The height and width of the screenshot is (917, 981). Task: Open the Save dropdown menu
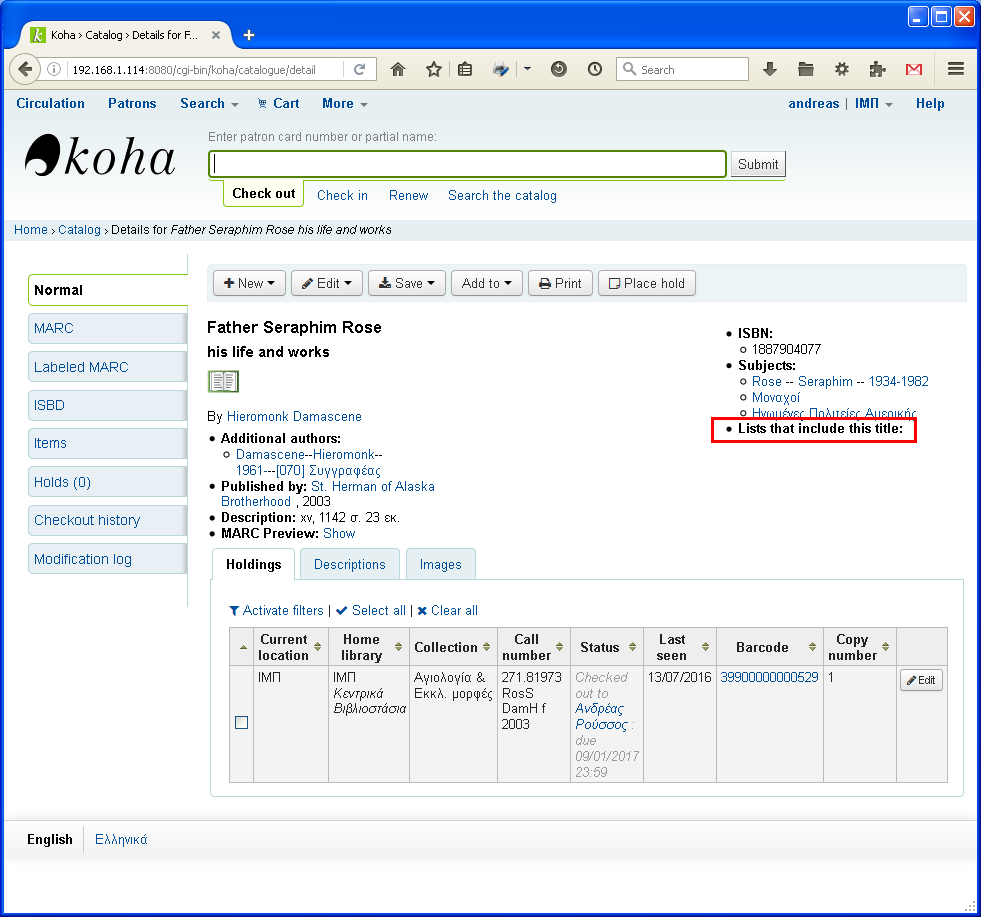coord(407,284)
